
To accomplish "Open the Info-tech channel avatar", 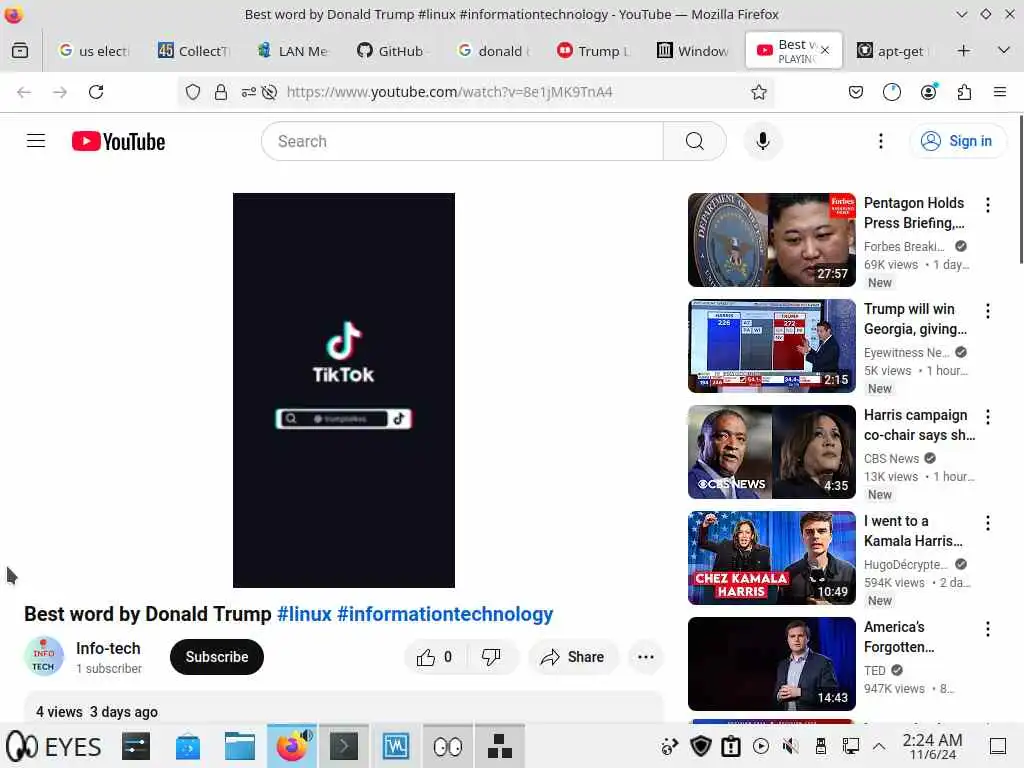I will [44, 656].
